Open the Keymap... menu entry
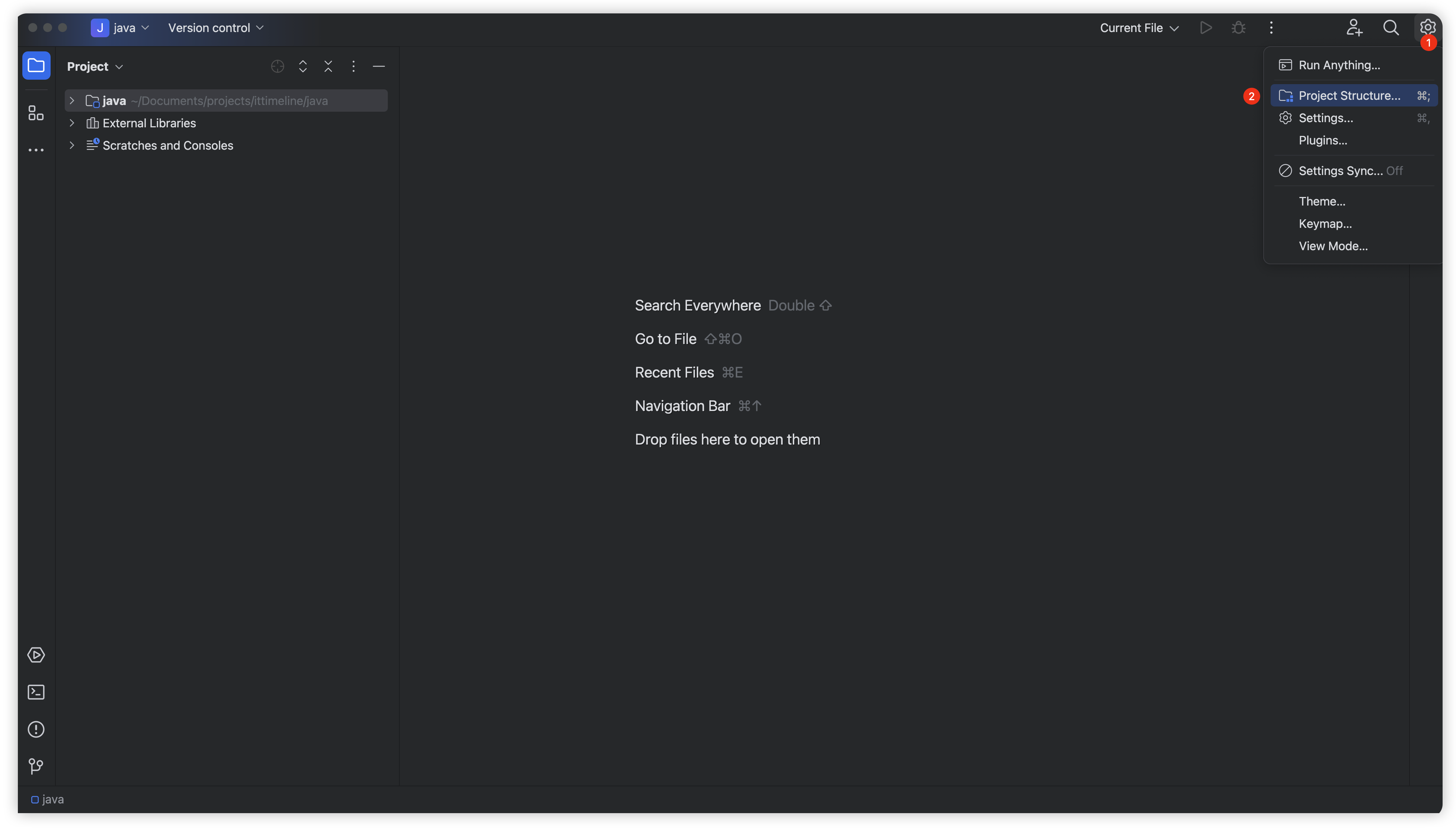1456x831 pixels. coord(1325,224)
